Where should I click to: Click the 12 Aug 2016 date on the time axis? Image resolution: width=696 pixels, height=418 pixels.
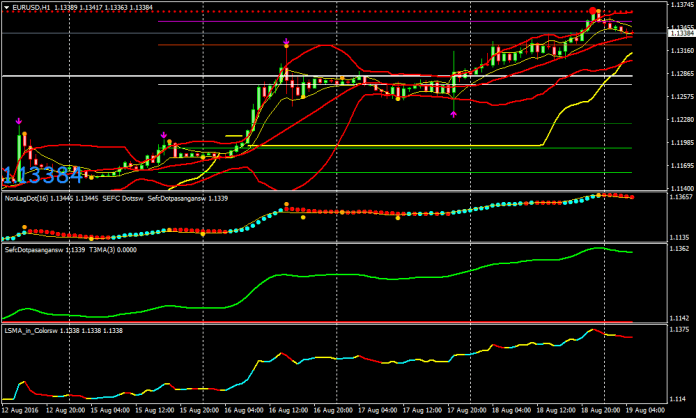pyautogui.click(x=20, y=409)
